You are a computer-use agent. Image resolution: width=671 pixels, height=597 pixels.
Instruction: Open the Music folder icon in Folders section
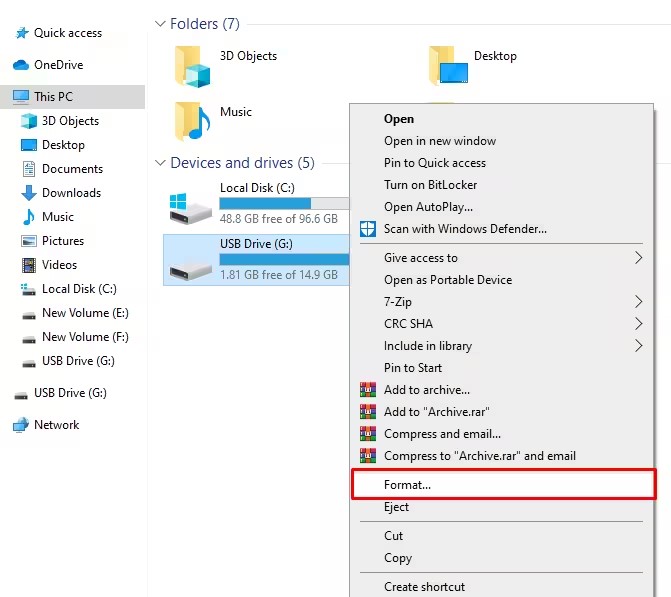(x=193, y=120)
